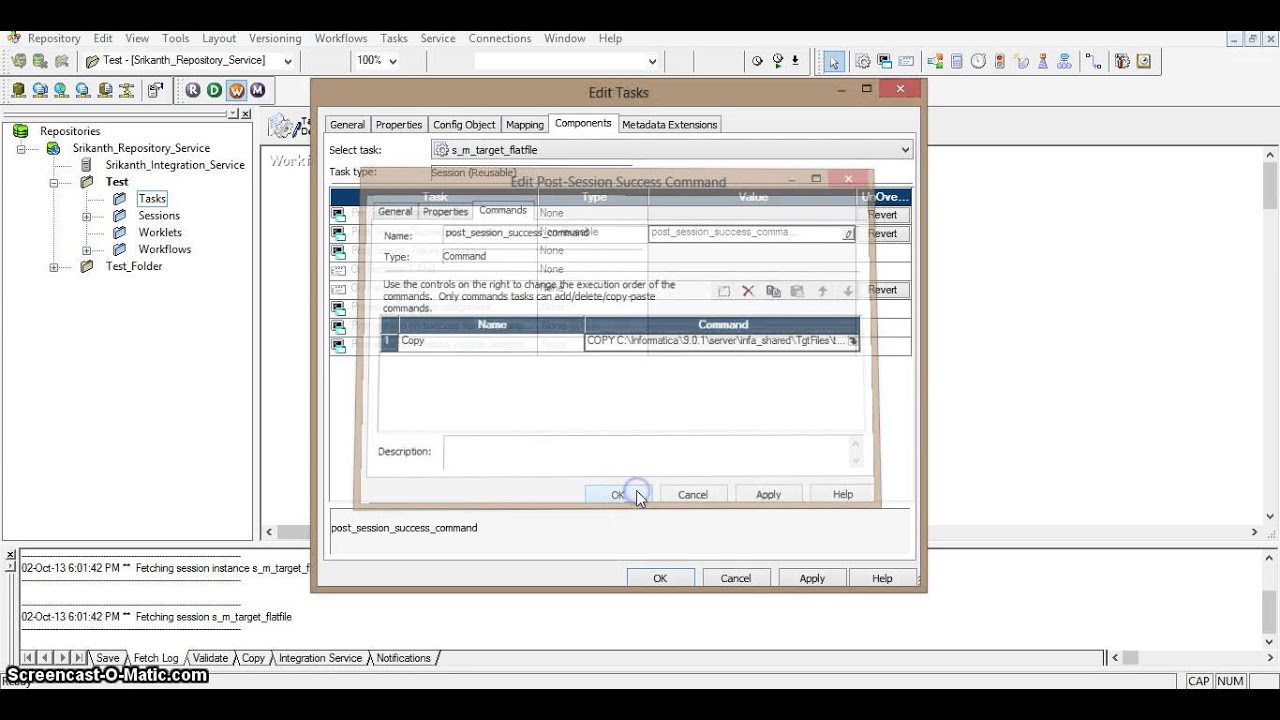Click Help button of Edit Tasks dialog
1280x720 pixels.
[x=882, y=579]
